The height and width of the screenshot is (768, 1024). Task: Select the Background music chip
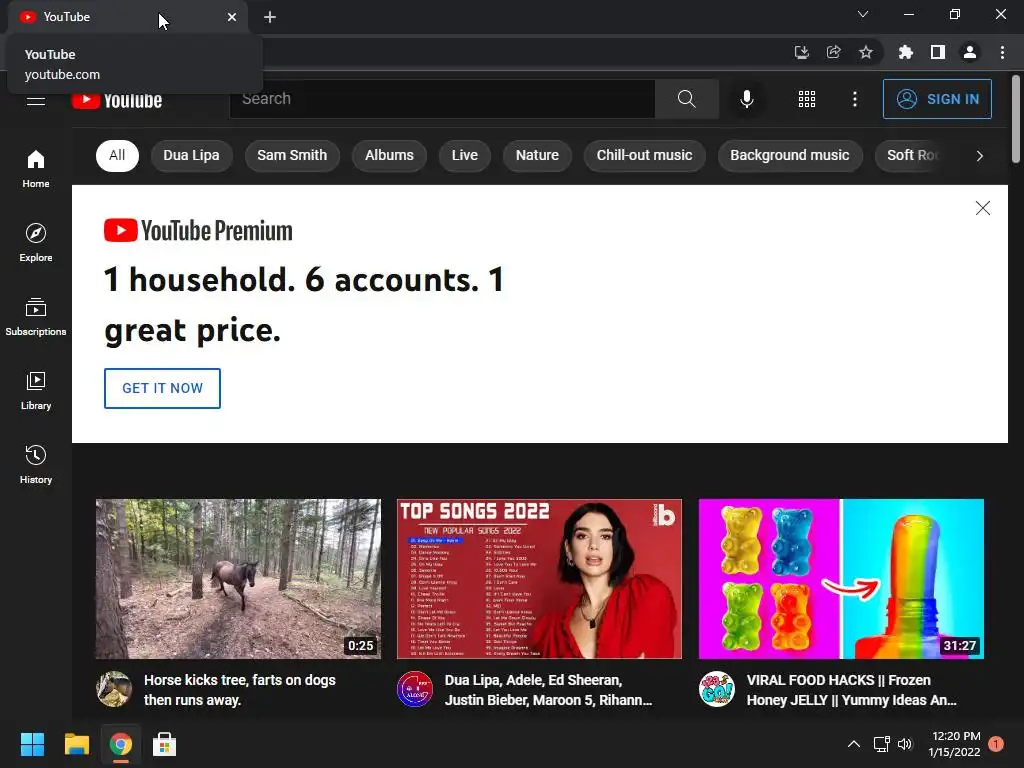pyautogui.click(x=790, y=155)
